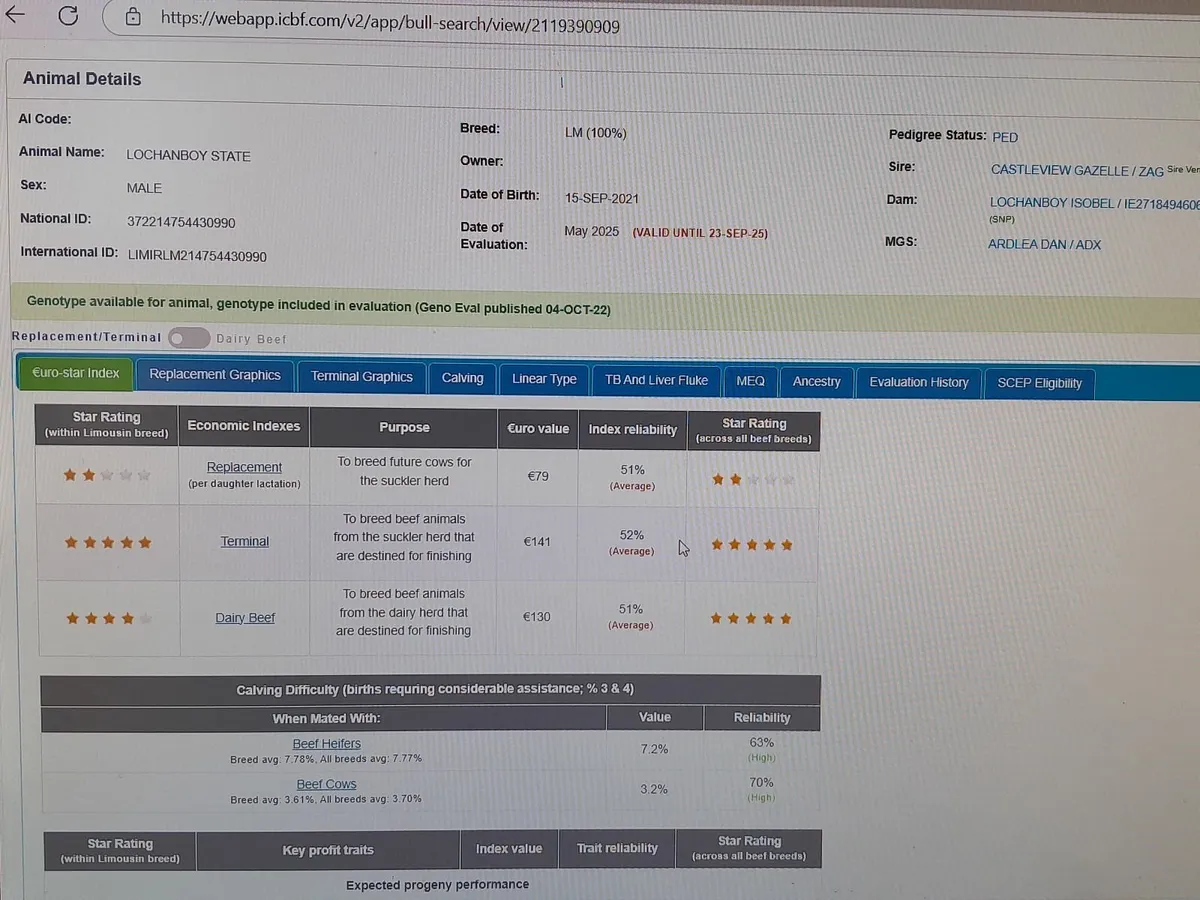Click the Beef Cows calving difficulty link

click(326, 785)
